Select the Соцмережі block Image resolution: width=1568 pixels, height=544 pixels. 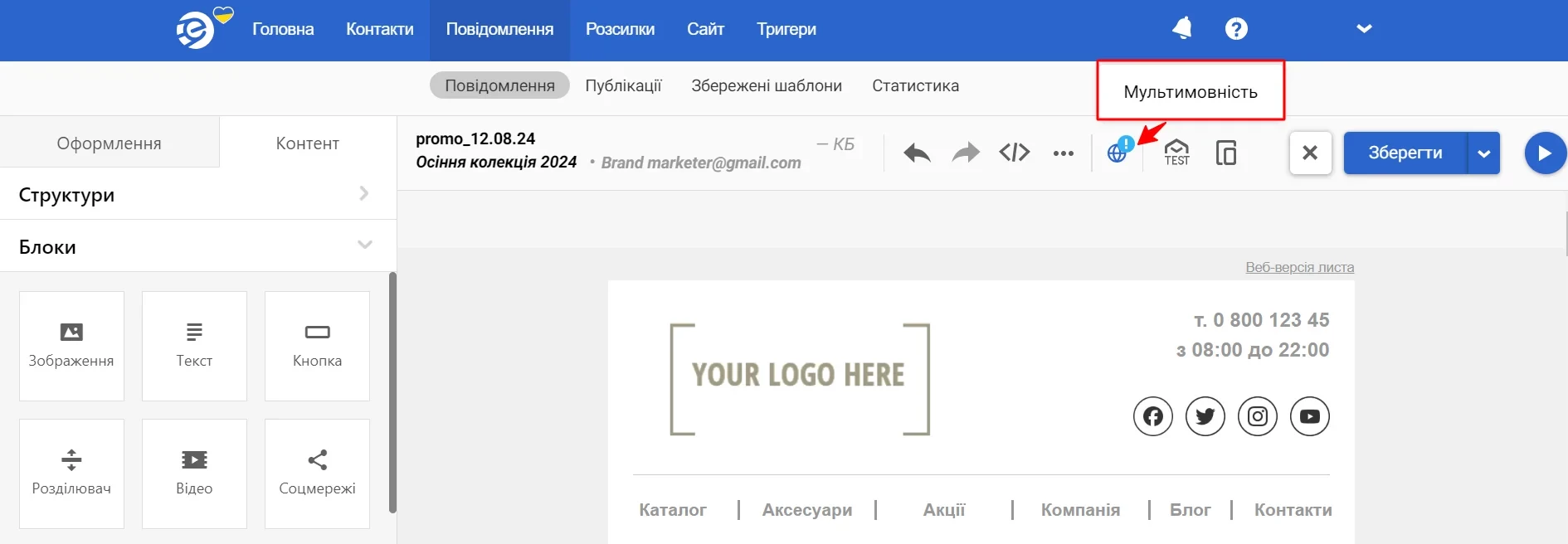317,474
